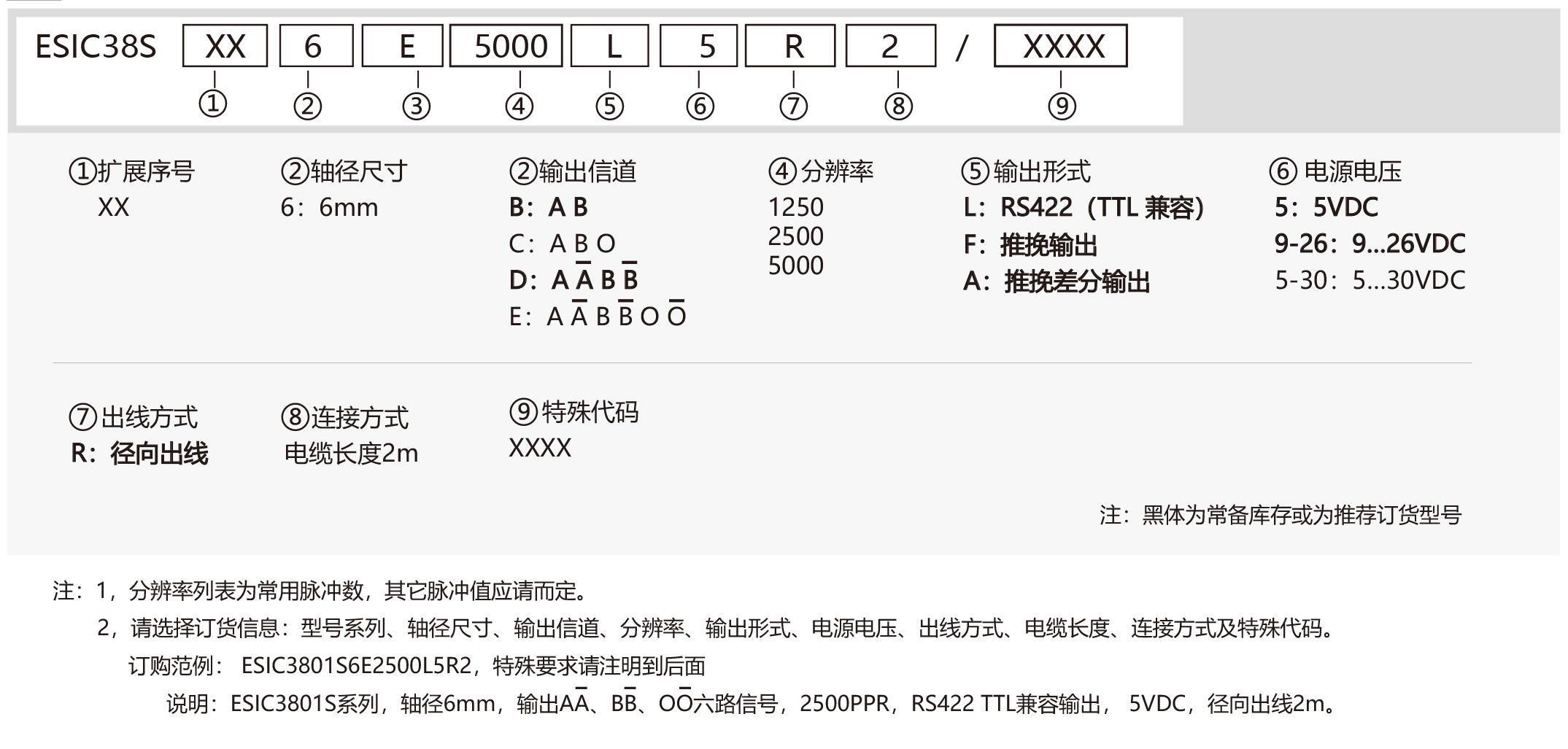Click the 'C: A B O' channel option
Image resolution: width=1568 pixels, height=749 pixels.
tap(563, 244)
